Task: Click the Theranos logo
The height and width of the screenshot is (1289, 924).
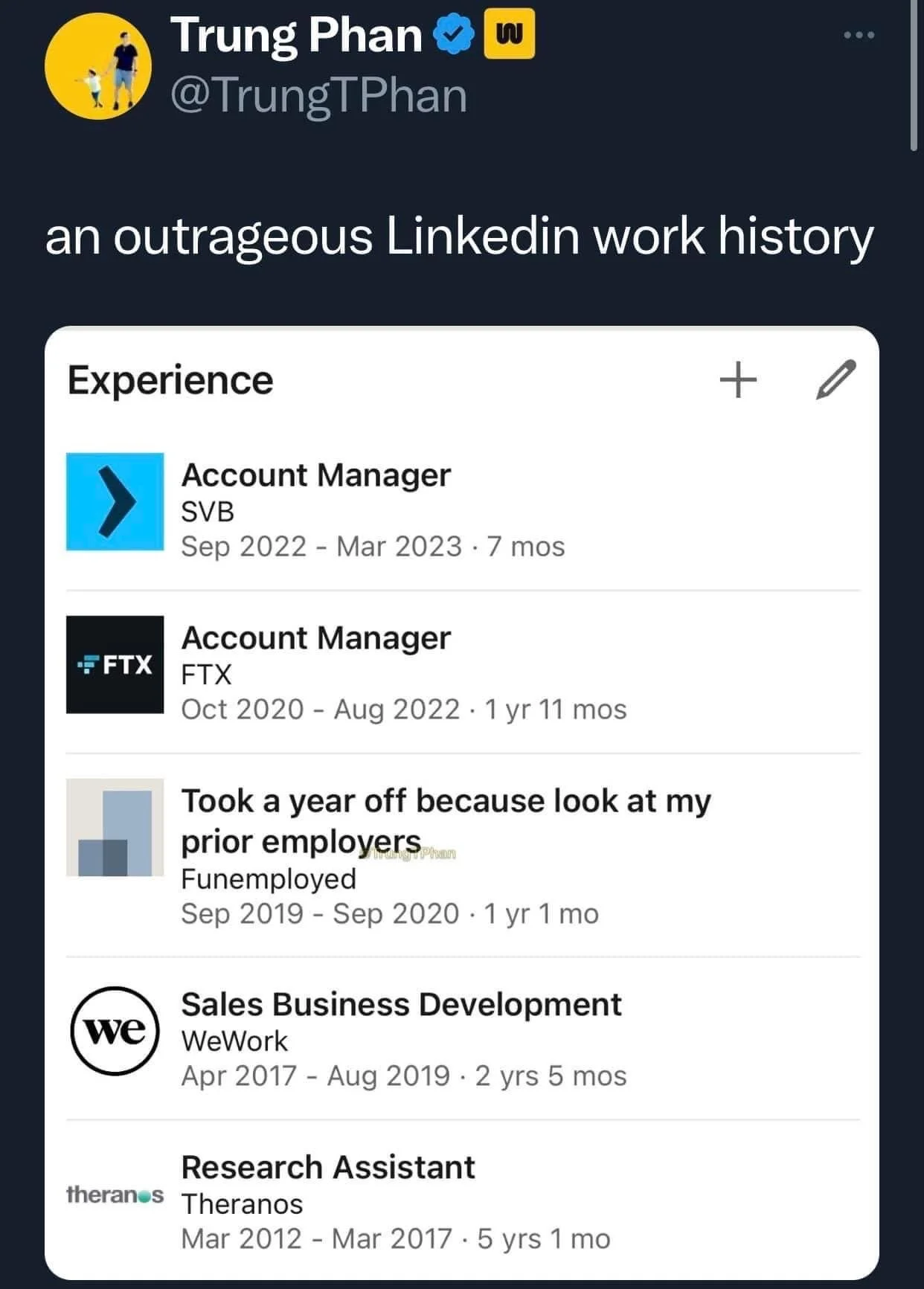Action: [115, 1195]
